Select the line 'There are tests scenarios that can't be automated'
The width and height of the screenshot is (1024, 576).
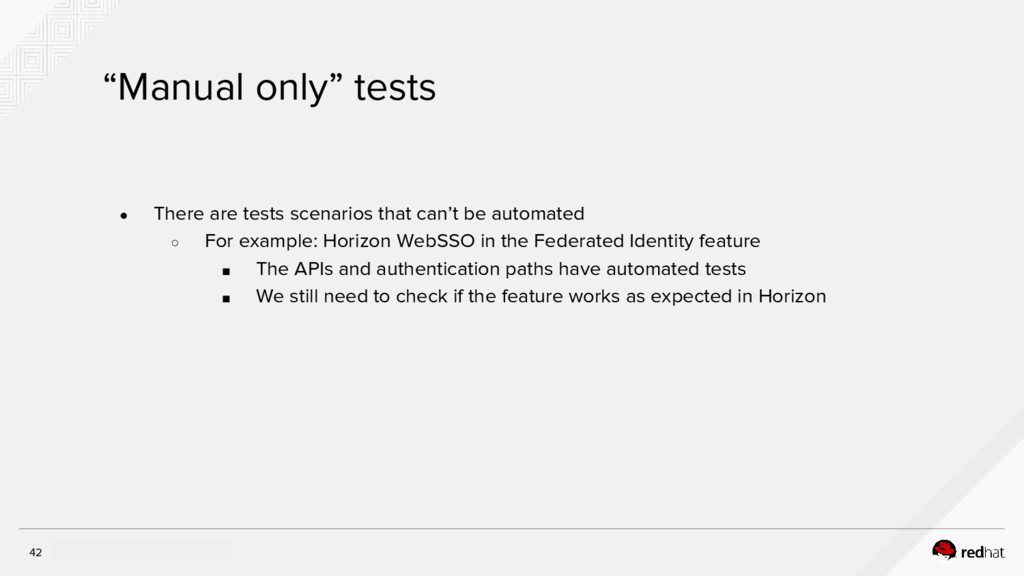pos(369,214)
